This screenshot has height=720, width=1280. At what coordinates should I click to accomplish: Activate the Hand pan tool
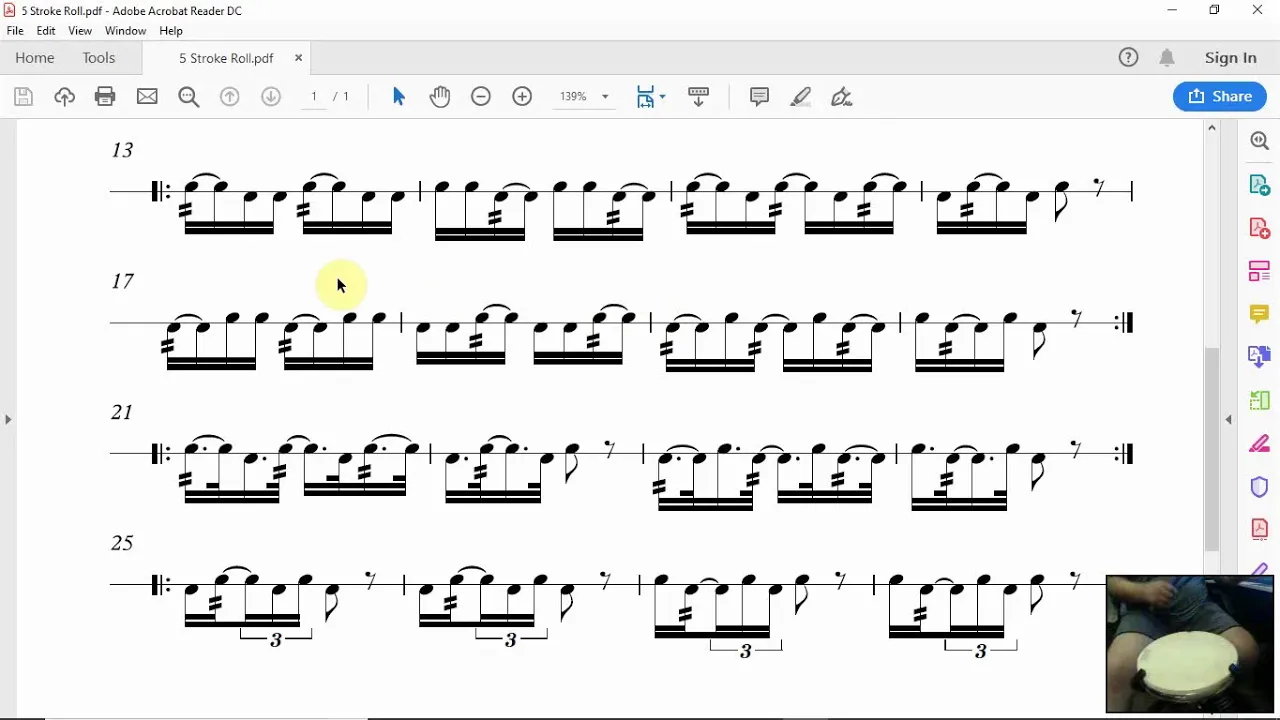coord(440,97)
